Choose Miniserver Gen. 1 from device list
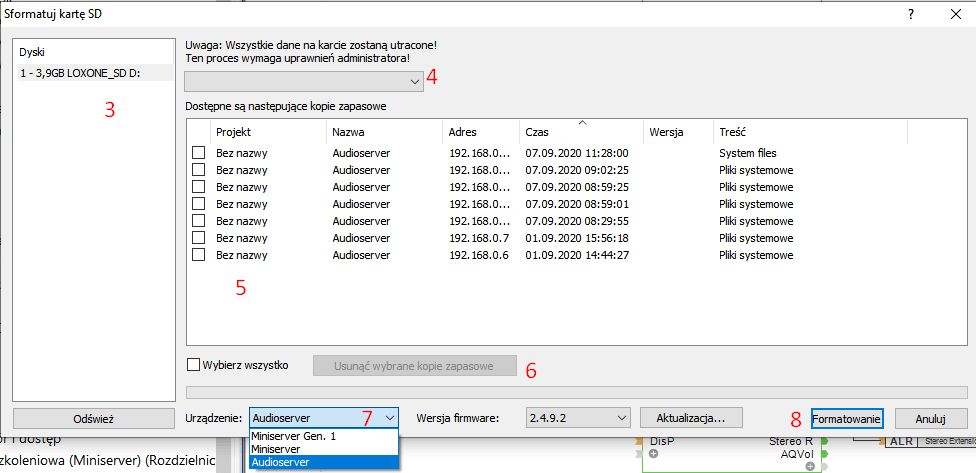Viewport: 976px width, 473px height. coord(293,436)
